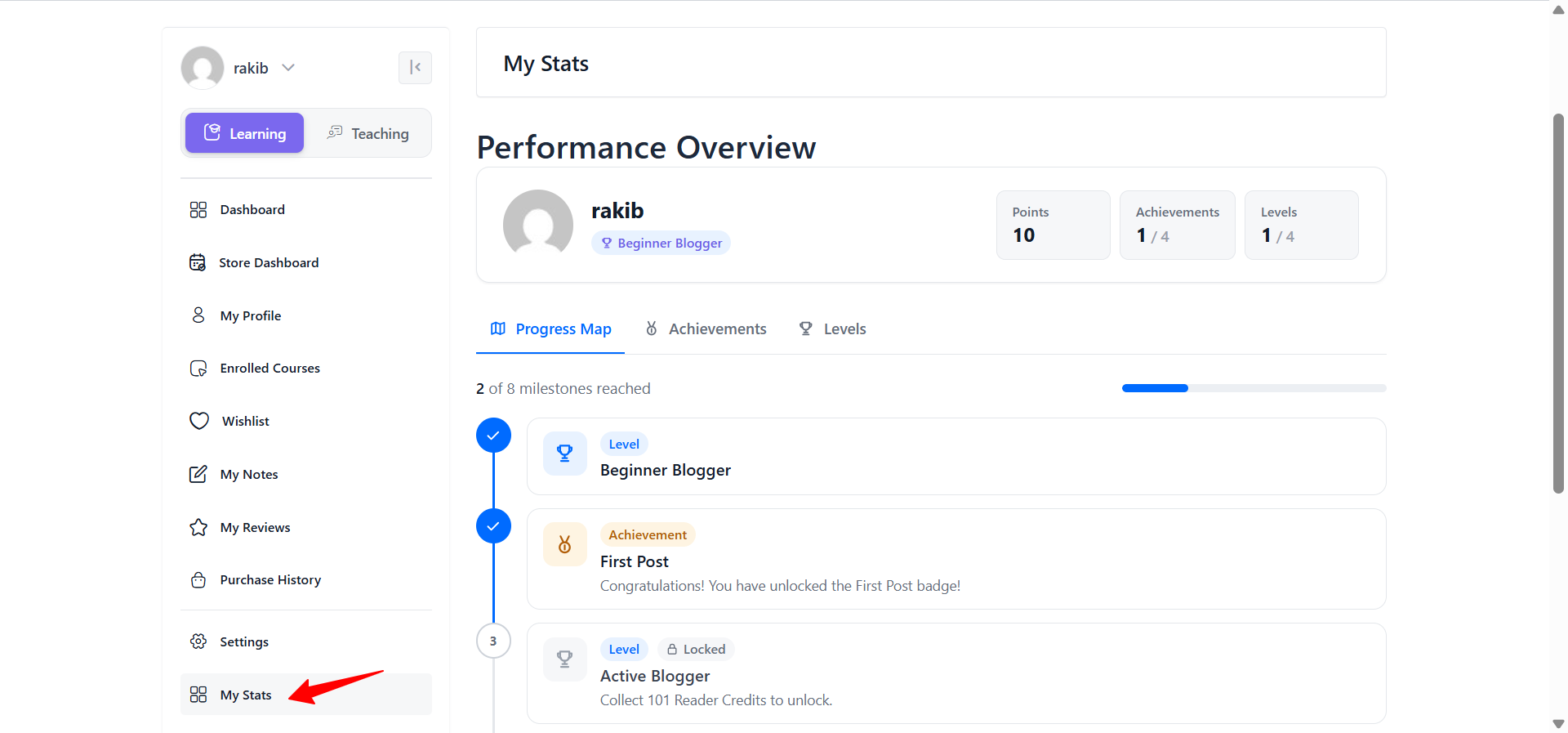Click the Locked badge on Active Blogger
1568x733 pixels.
(x=696, y=649)
